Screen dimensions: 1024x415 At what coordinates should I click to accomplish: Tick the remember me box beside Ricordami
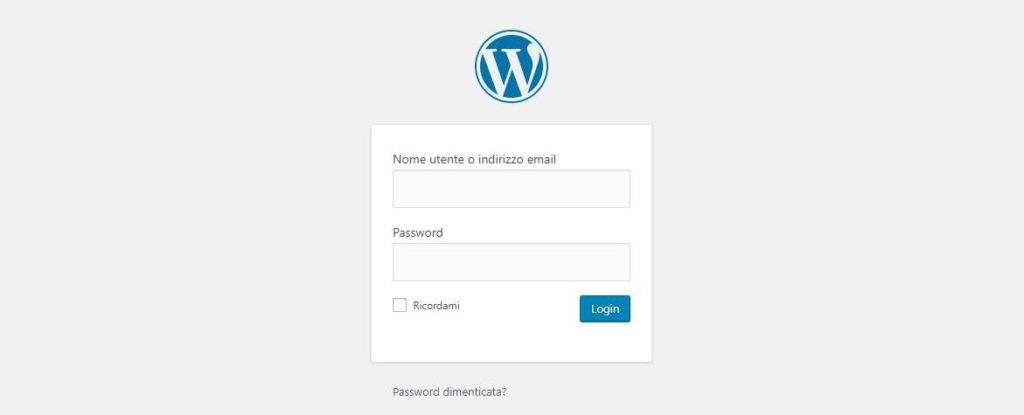(x=400, y=305)
